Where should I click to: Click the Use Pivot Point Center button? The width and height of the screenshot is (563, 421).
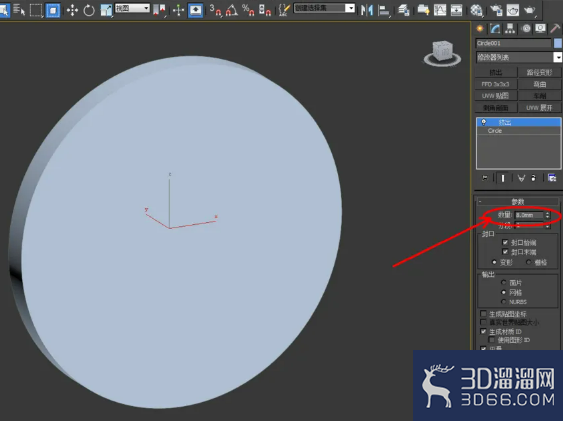click(159, 10)
